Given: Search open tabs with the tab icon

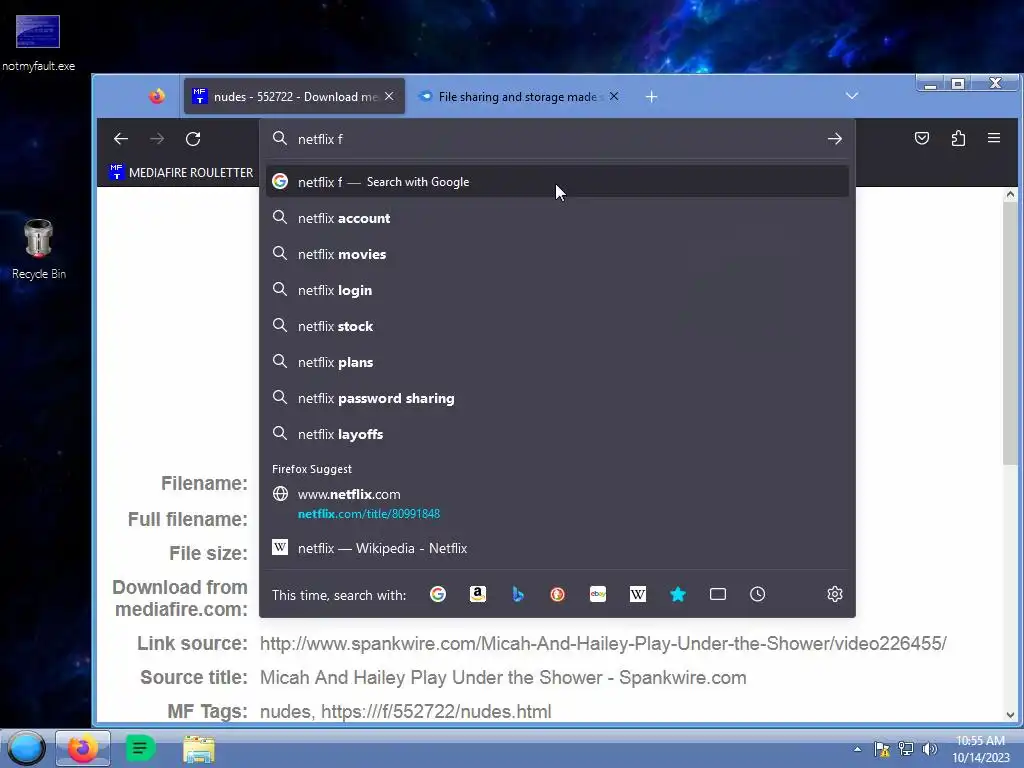Looking at the screenshot, I should click(x=718, y=594).
